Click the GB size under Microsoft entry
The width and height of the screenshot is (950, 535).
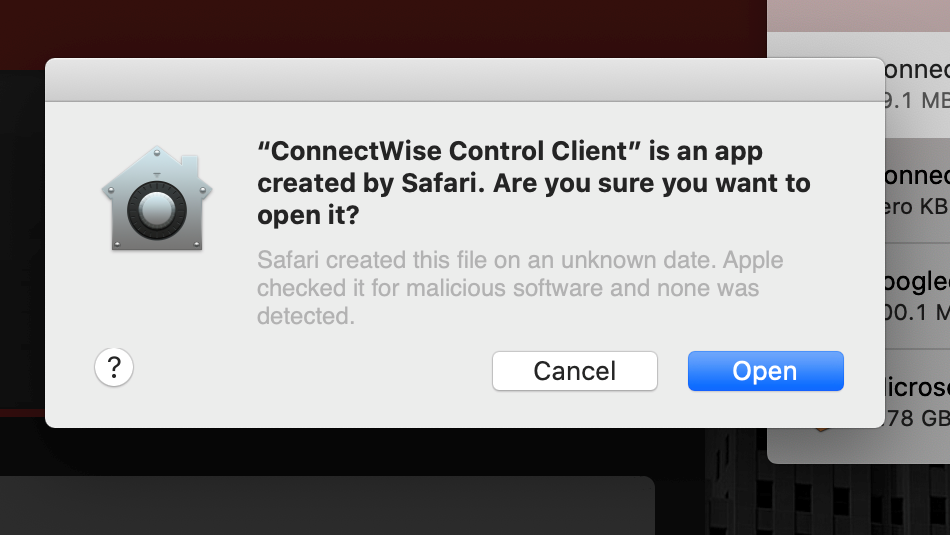[917, 418]
